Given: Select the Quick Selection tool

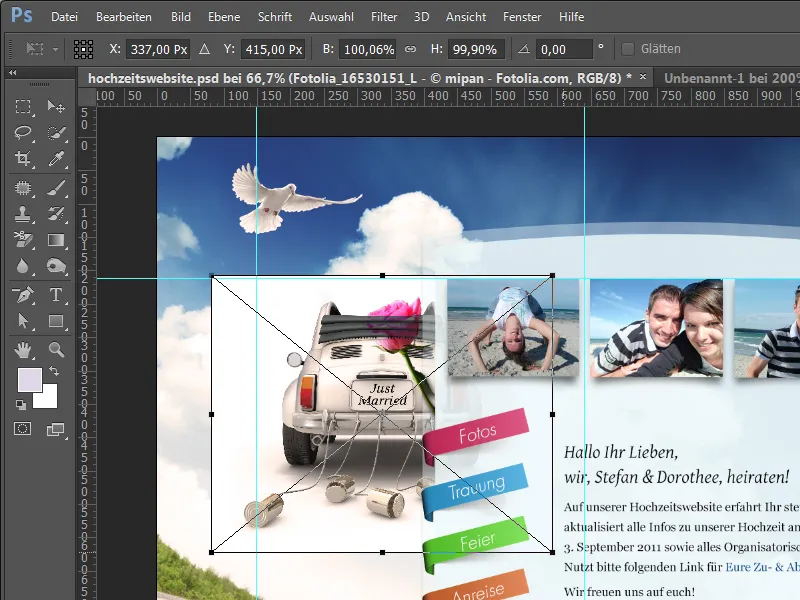Looking at the screenshot, I should [x=56, y=133].
